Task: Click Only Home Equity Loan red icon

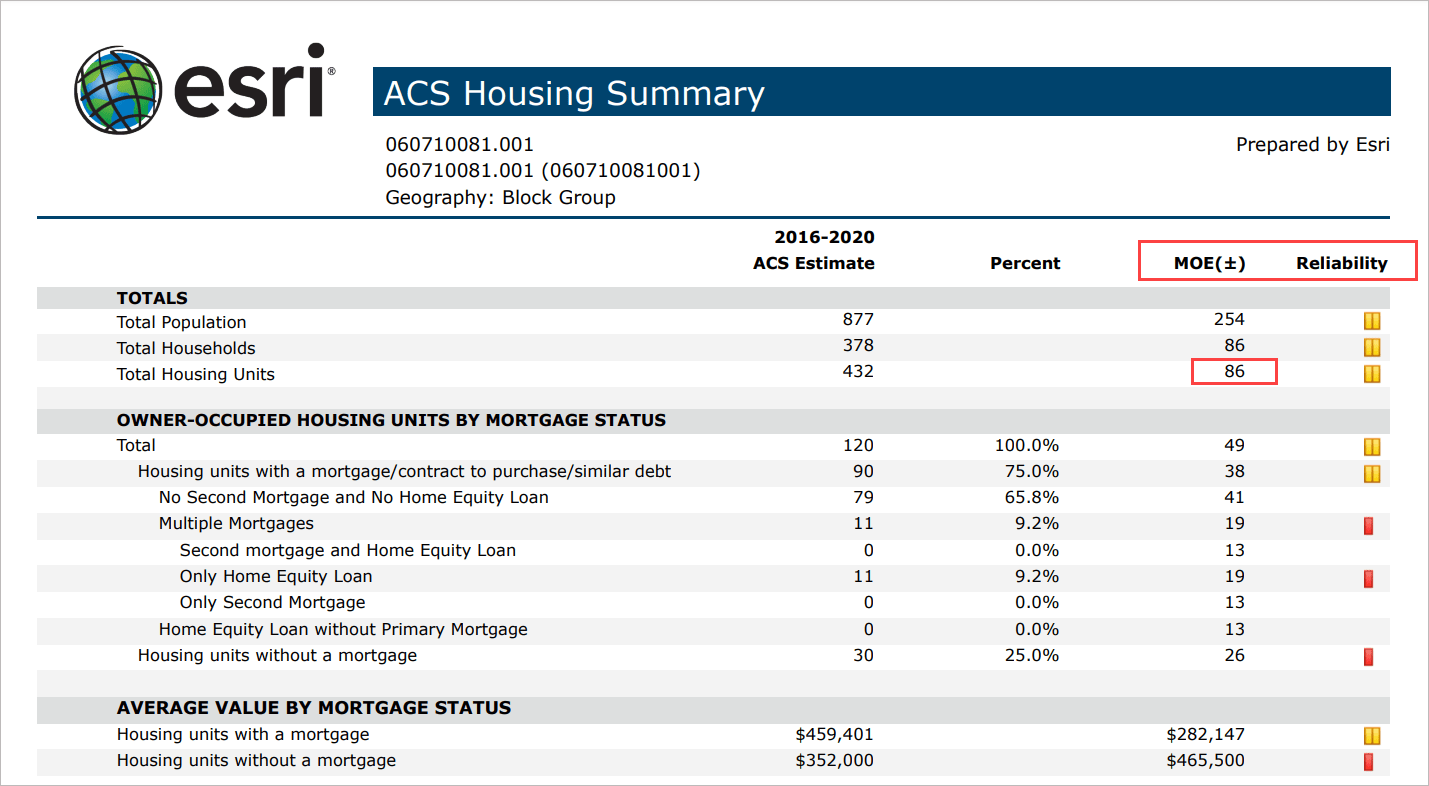Action: click(x=1369, y=578)
